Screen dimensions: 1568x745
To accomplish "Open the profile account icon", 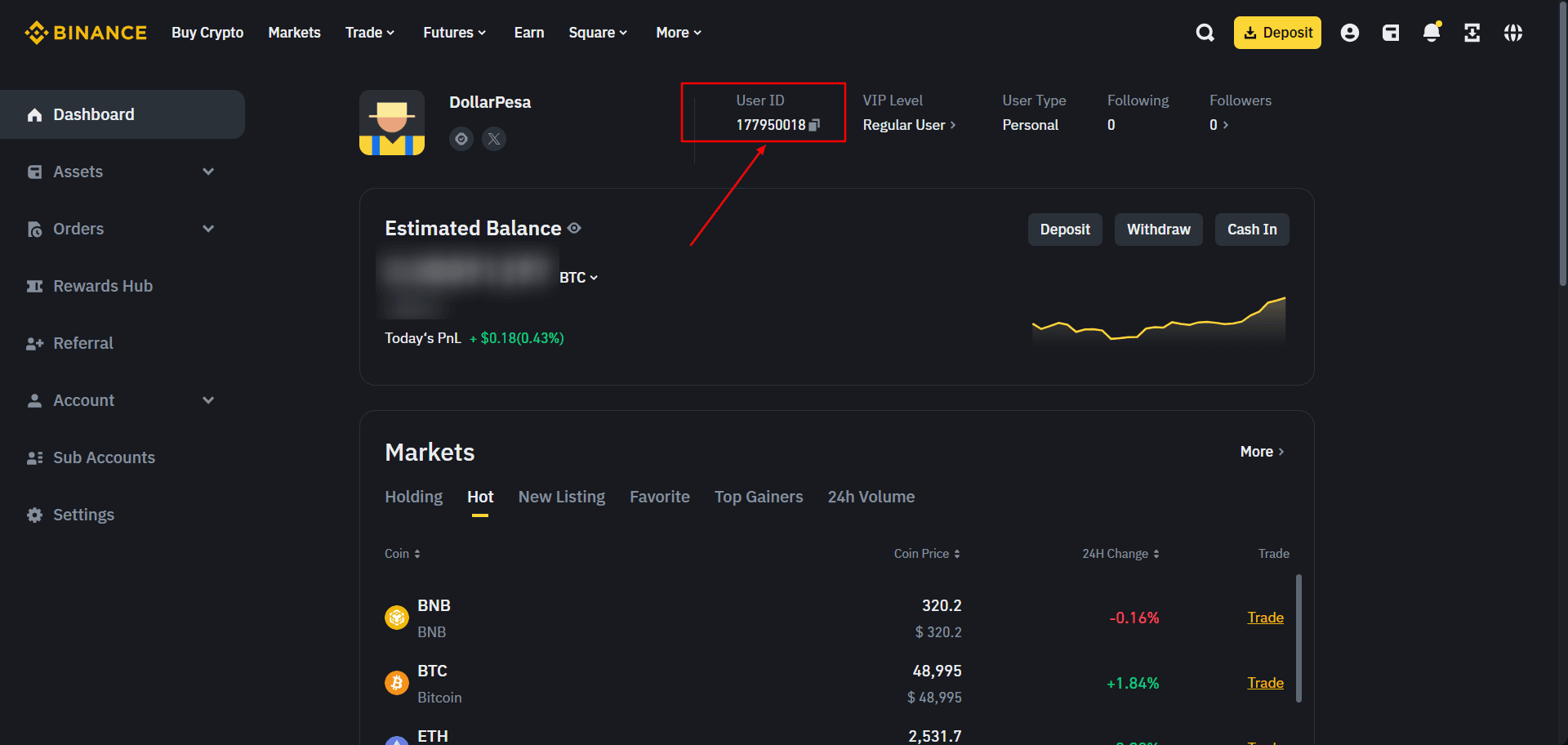I will click(1349, 33).
